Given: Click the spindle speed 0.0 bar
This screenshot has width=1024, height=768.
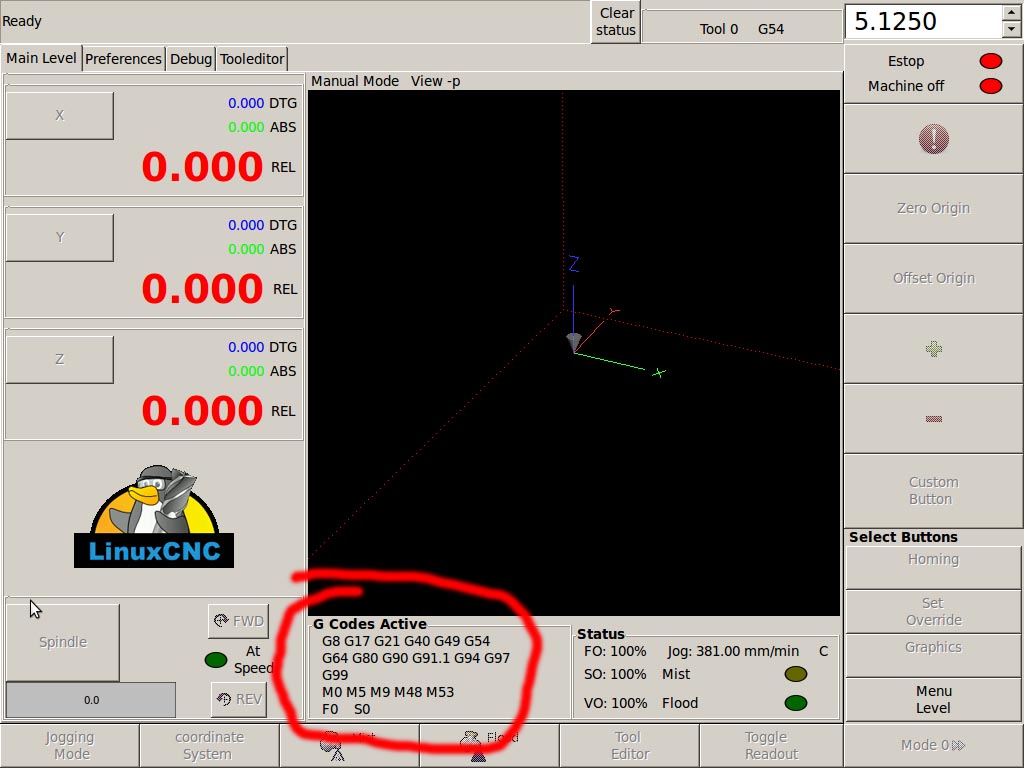Looking at the screenshot, I should click(x=91, y=700).
